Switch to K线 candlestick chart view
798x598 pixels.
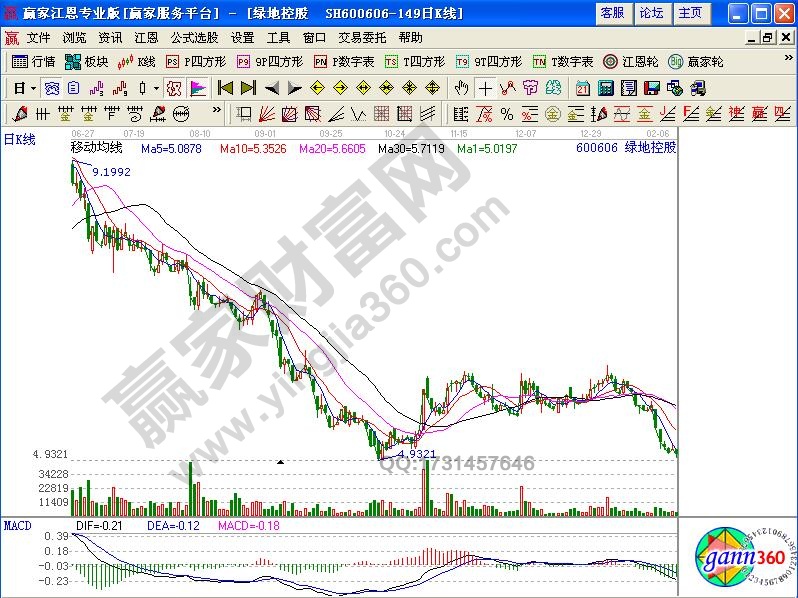pos(138,61)
